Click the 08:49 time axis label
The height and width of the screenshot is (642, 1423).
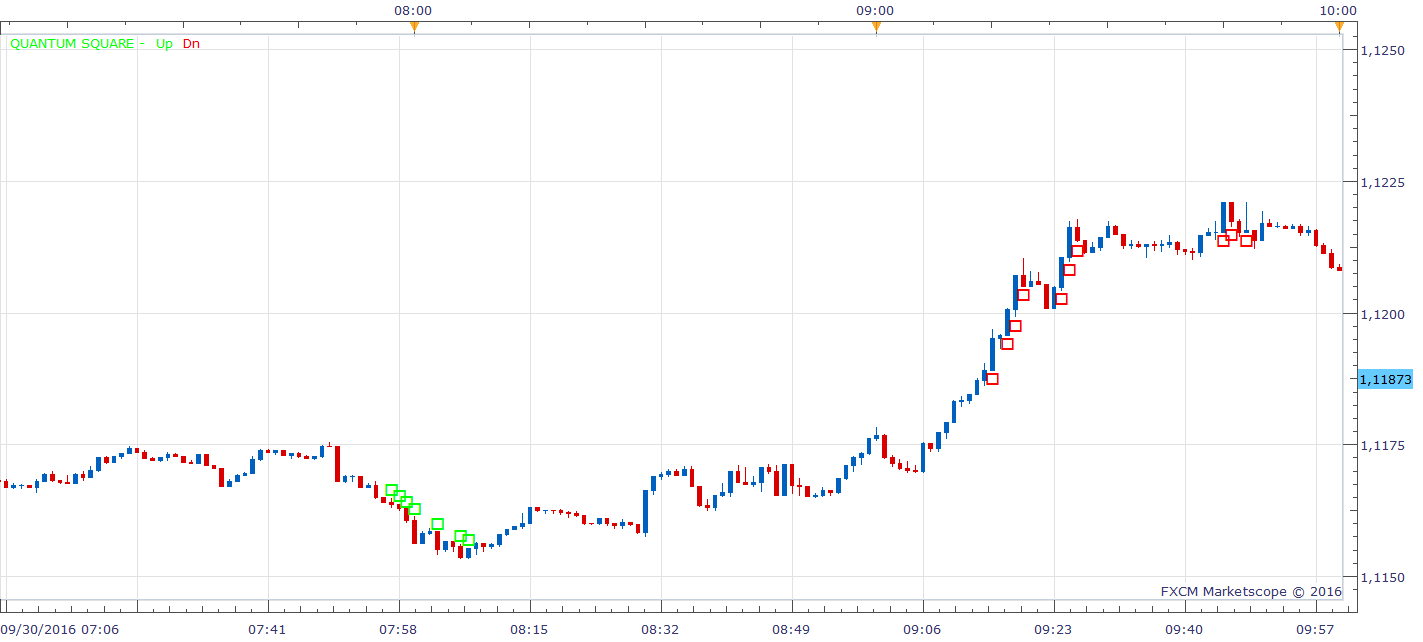[x=791, y=629]
